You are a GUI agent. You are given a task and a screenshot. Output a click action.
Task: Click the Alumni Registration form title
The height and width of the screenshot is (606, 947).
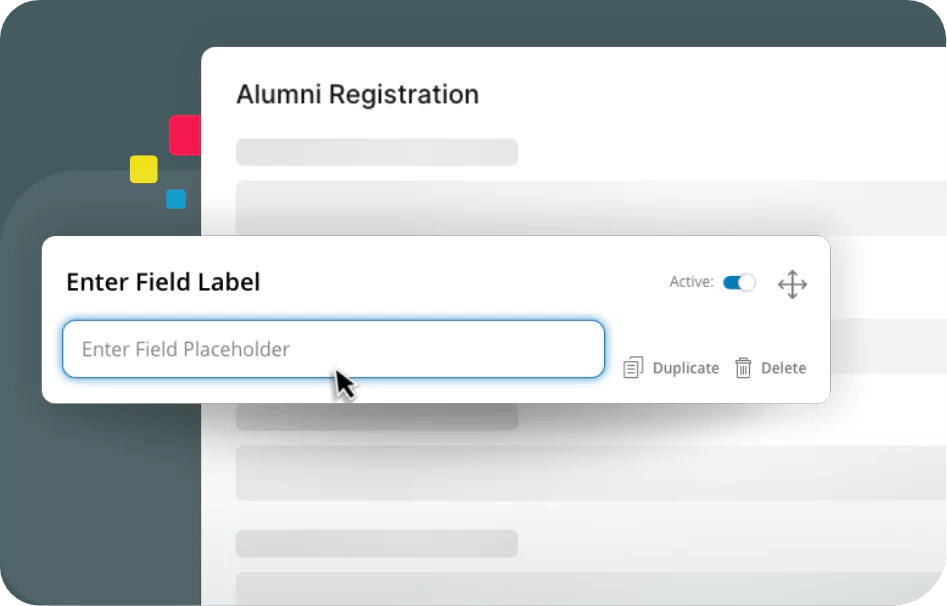point(357,94)
